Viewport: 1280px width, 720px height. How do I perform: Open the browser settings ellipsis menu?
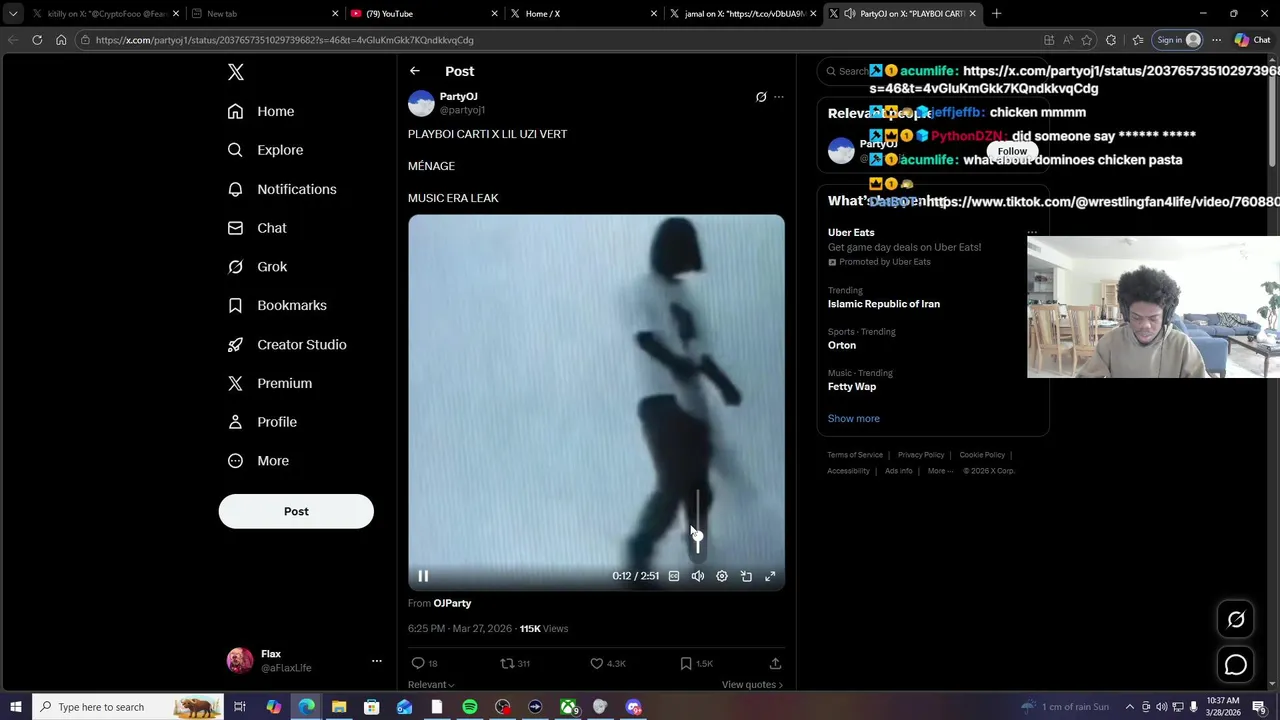click(1216, 40)
